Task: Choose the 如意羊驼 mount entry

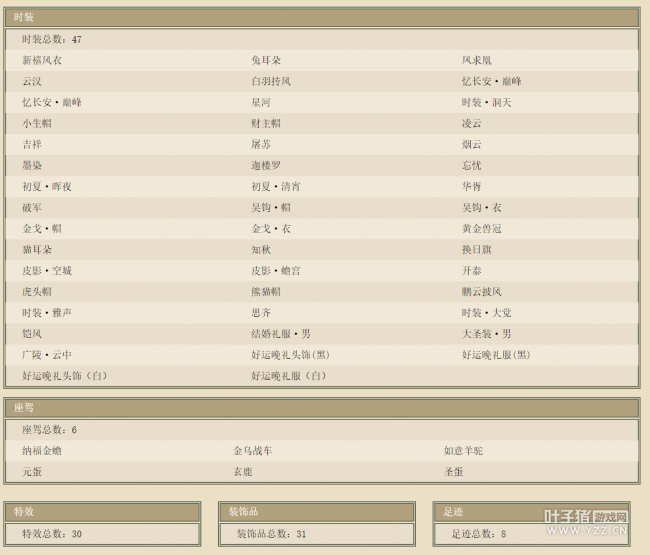Action: tap(464, 451)
